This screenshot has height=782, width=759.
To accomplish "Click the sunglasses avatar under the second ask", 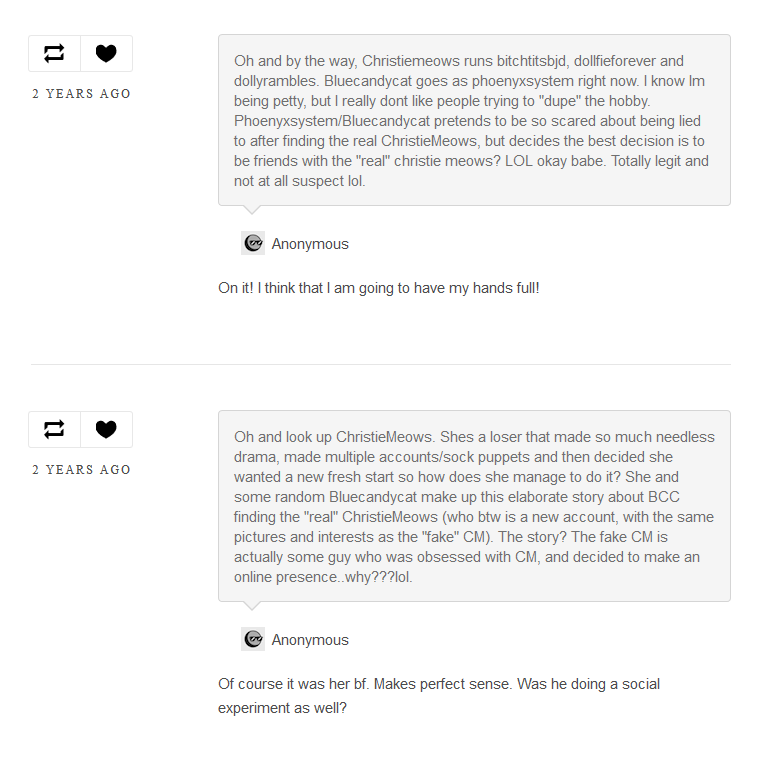I will coord(253,639).
